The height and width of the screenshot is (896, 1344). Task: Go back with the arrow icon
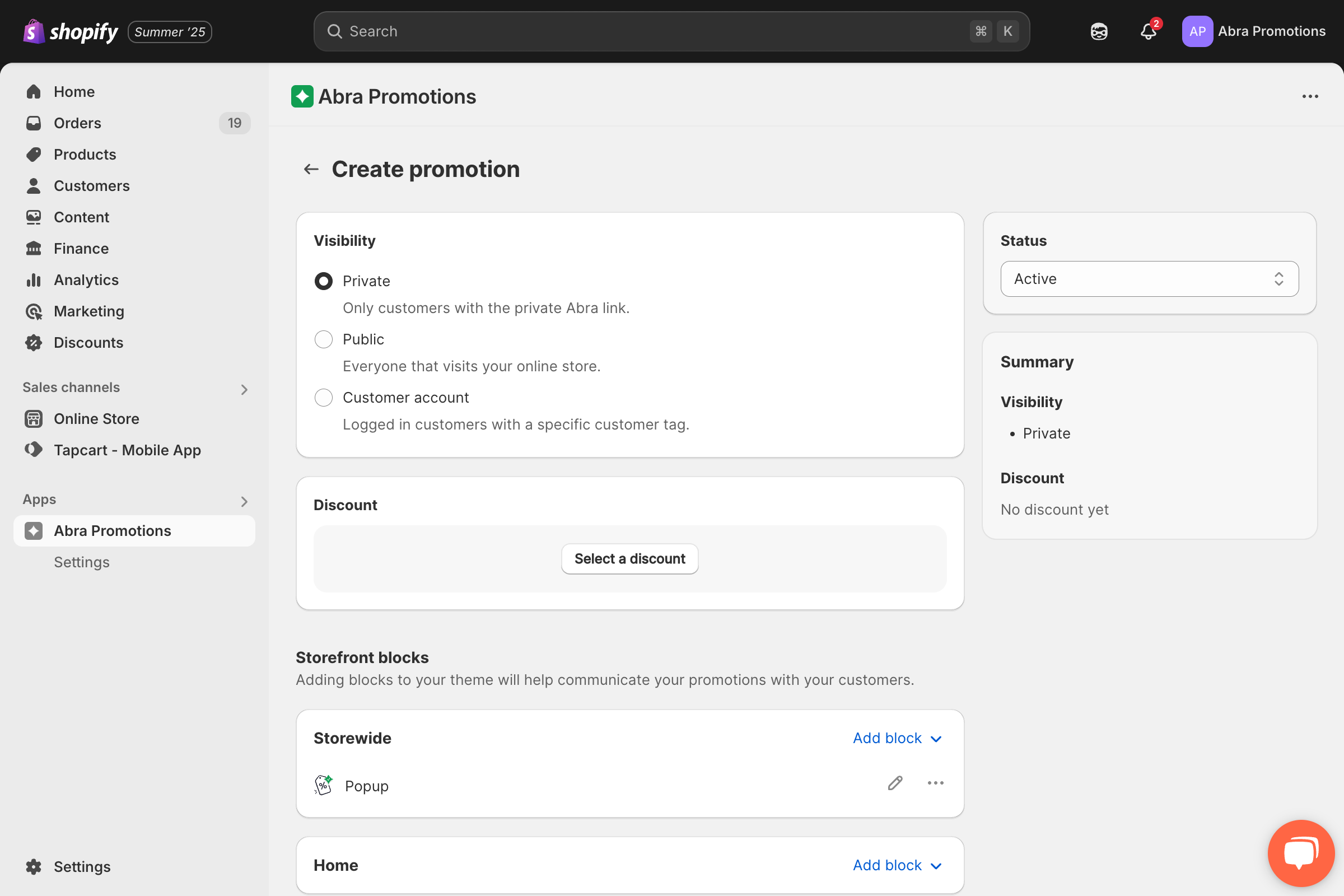pyautogui.click(x=311, y=169)
